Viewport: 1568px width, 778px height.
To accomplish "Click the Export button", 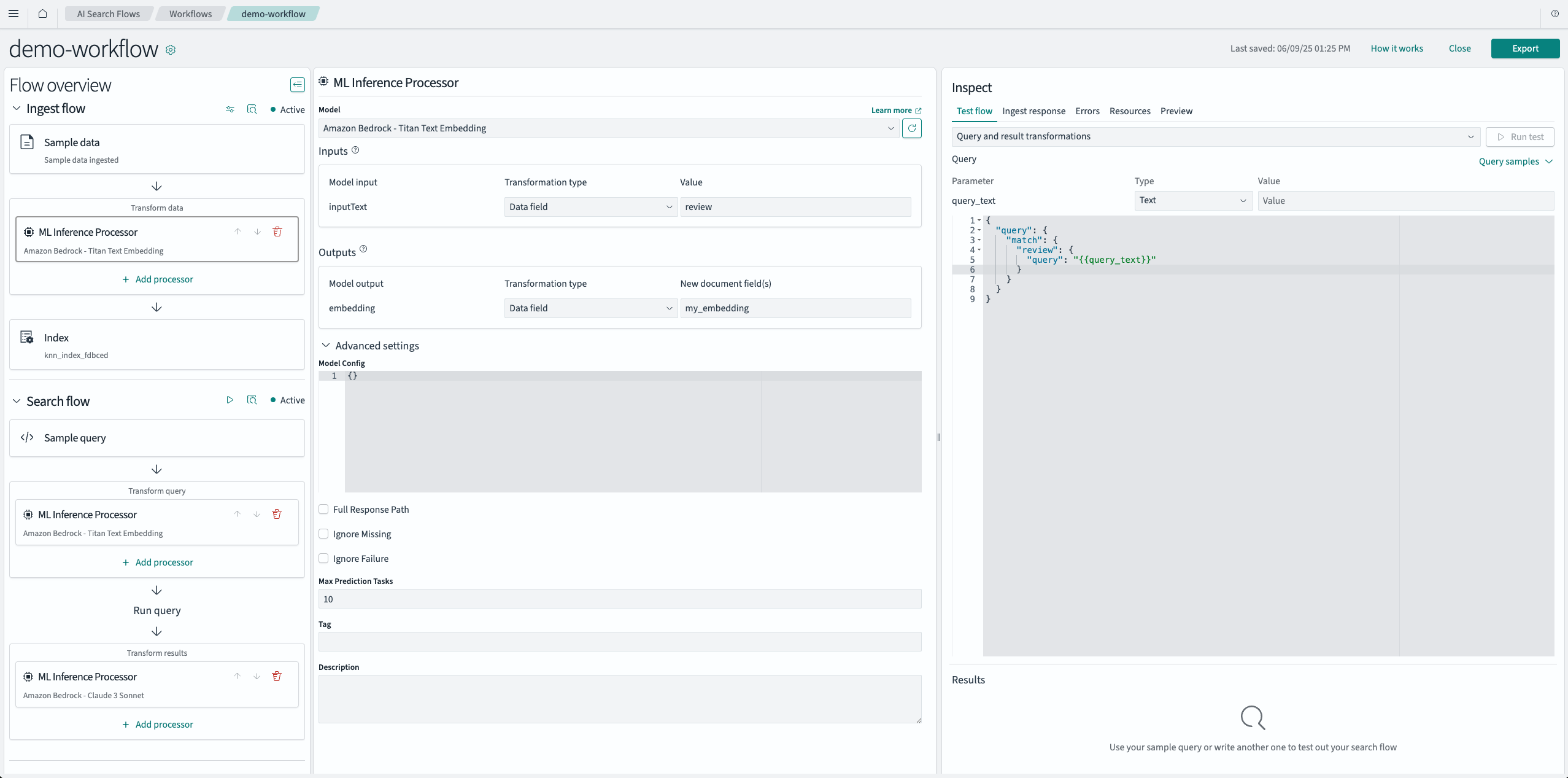I will [1525, 49].
